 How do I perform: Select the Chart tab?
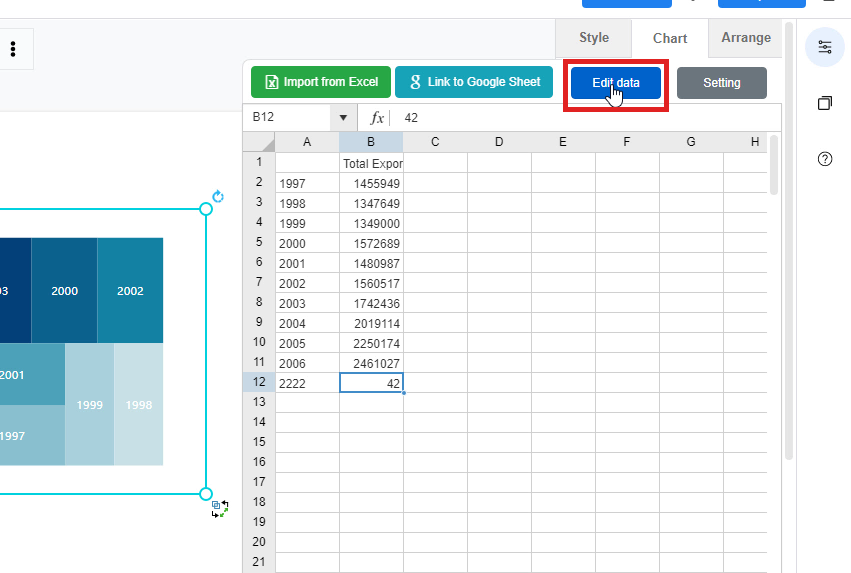coord(669,38)
